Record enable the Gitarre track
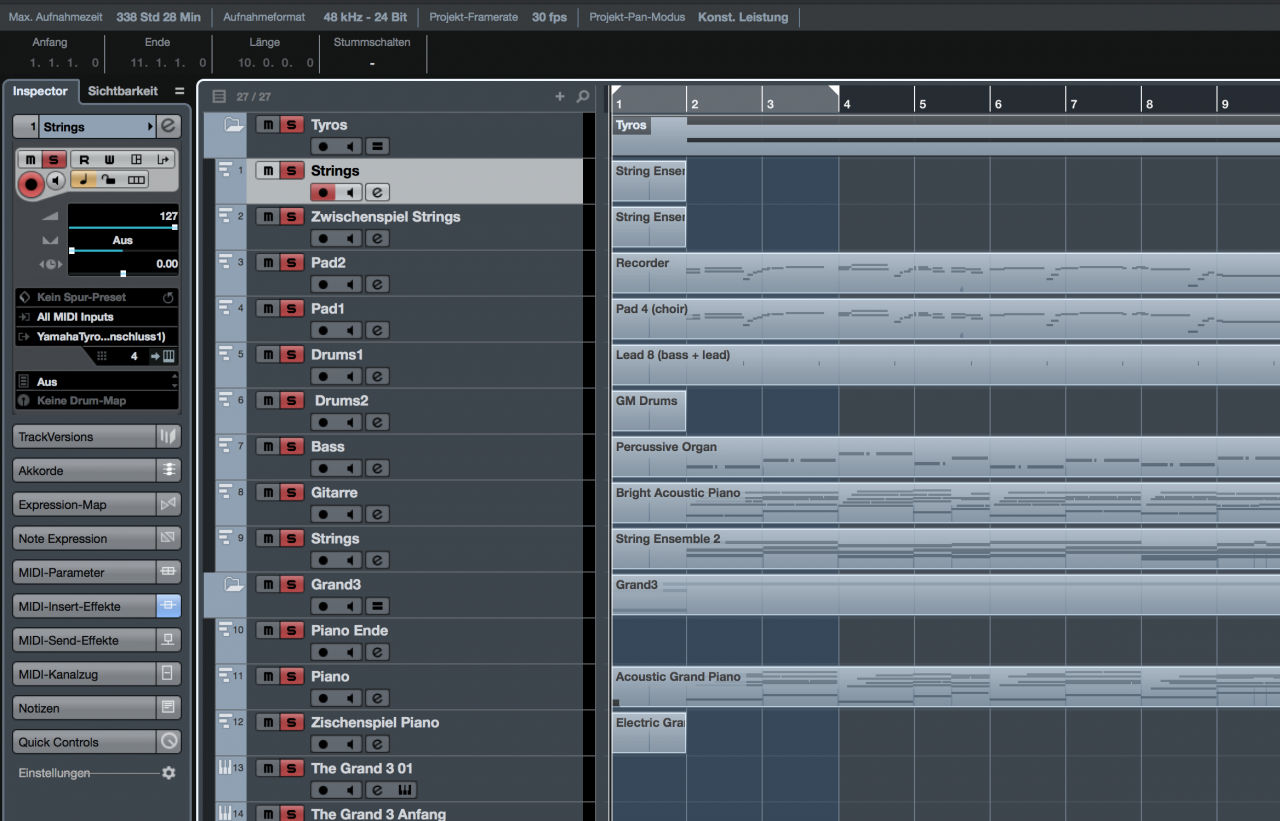This screenshot has height=821, width=1280. click(323, 514)
